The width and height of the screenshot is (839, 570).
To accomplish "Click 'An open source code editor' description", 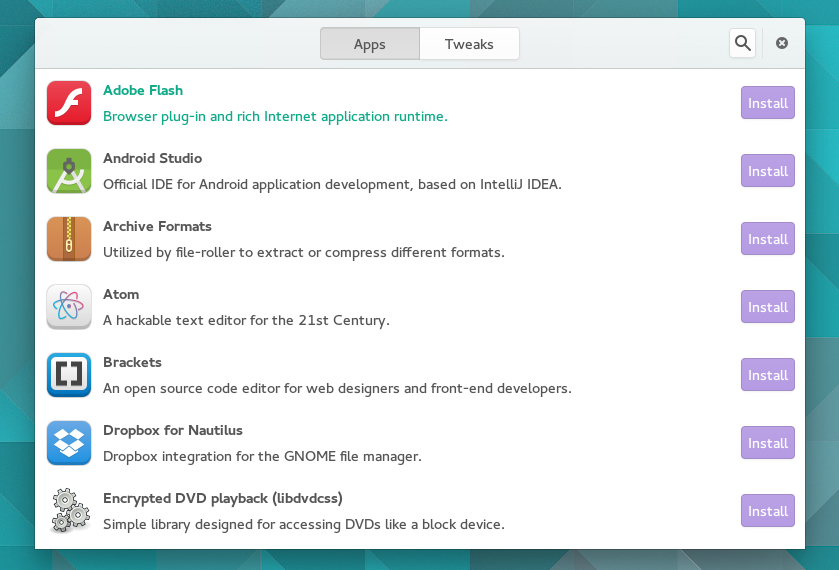I will 337,389.
